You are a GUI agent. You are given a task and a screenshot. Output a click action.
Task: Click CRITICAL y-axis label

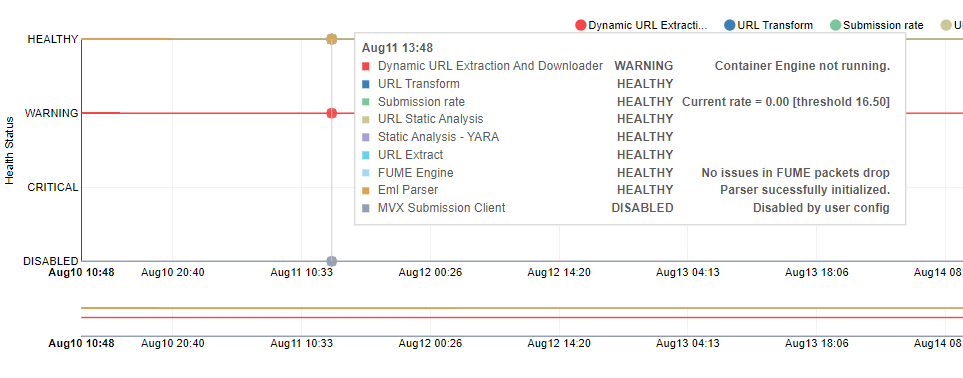[53, 187]
